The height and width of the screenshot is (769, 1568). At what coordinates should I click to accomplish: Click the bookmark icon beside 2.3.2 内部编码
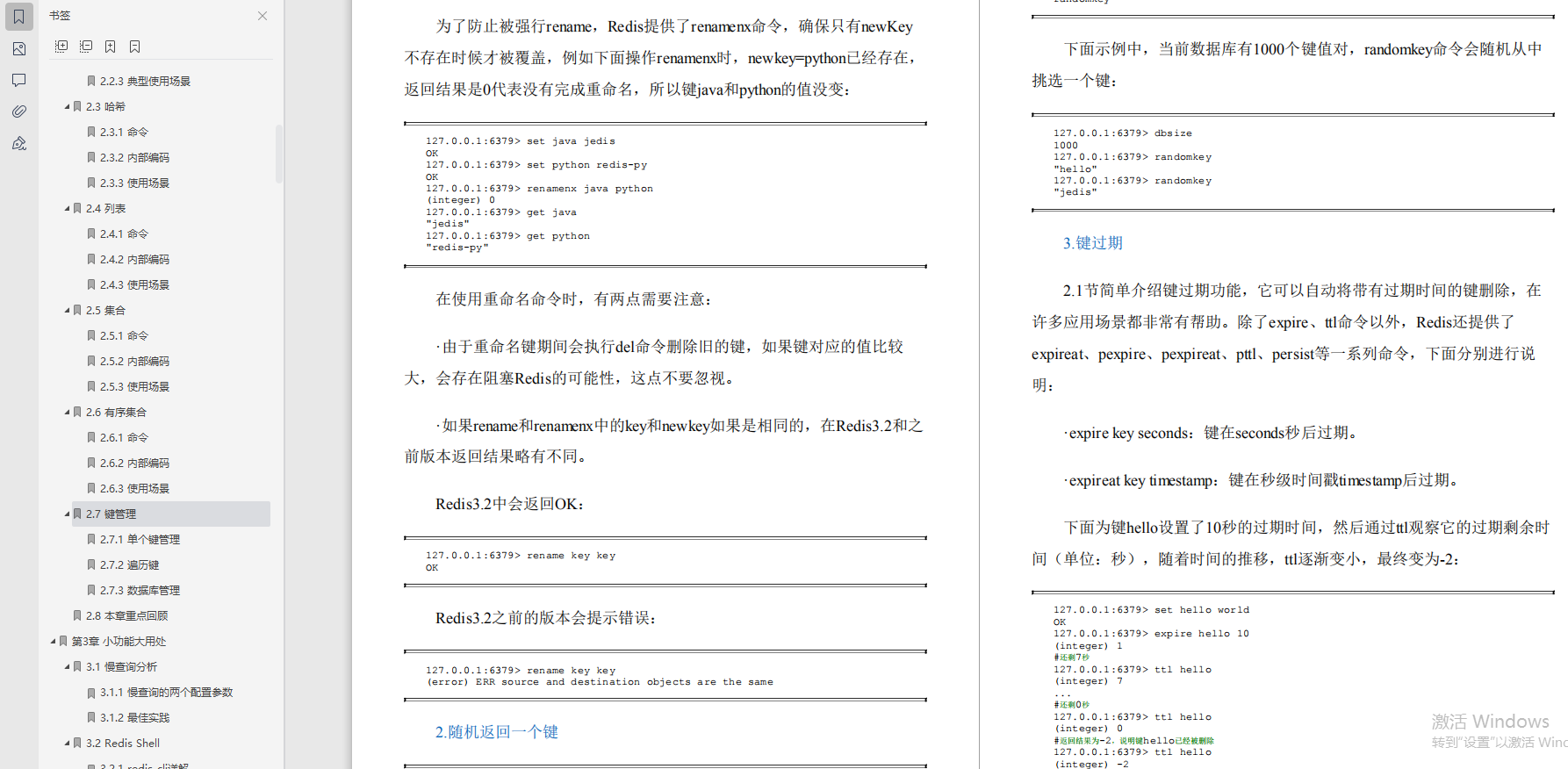pyautogui.click(x=91, y=157)
